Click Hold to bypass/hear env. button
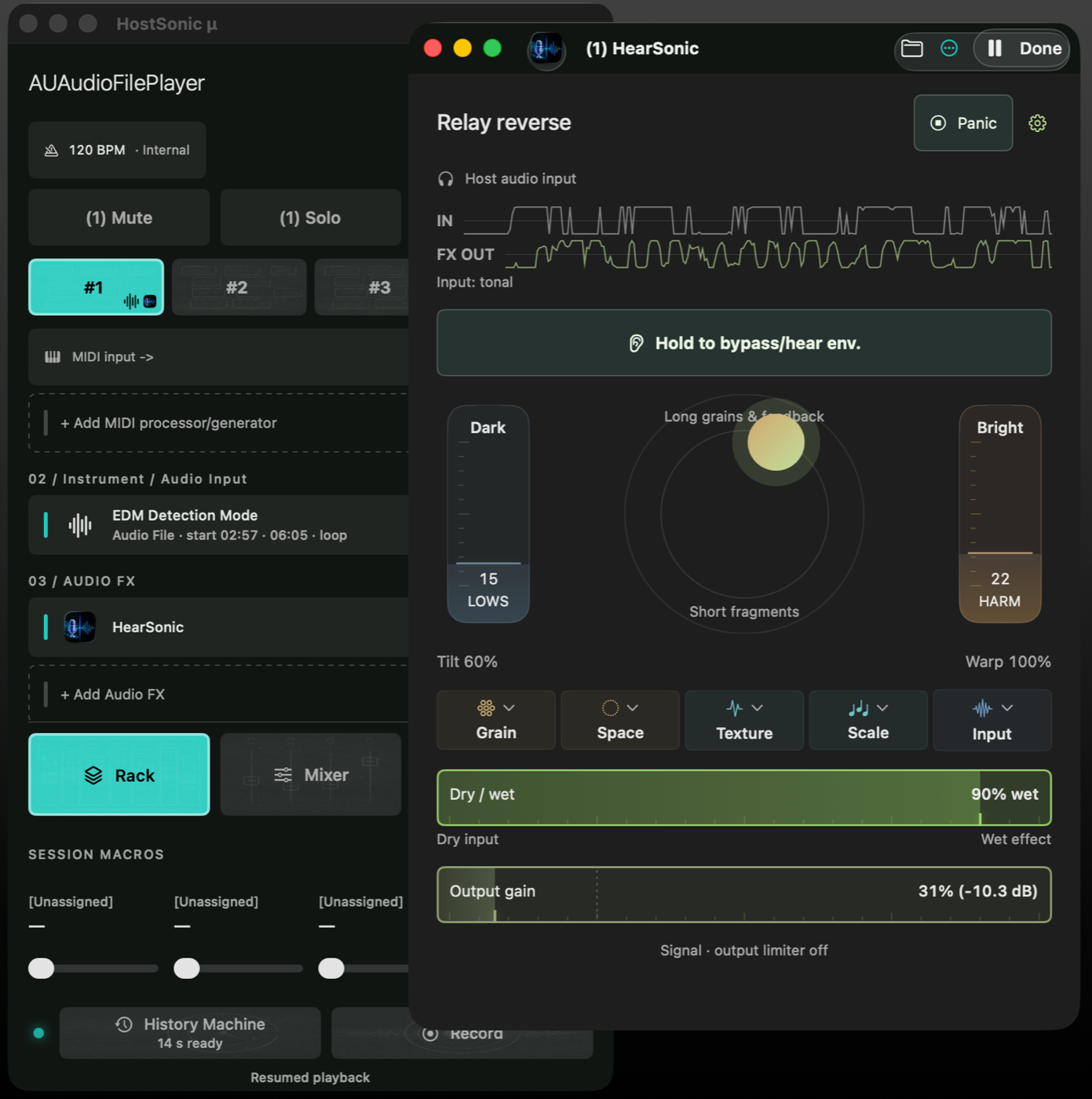The height and width of the screenshot is (1099, 1092). [x=743, y=343]
